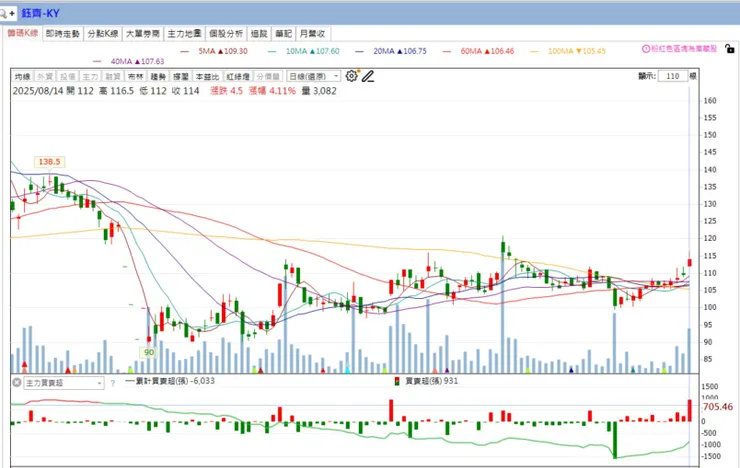Click the 705.46 indicator value label

[718, 407]
